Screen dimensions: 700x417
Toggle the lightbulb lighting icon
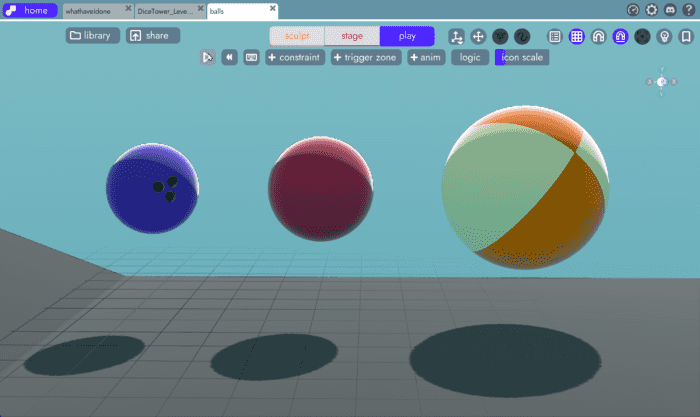664,37
